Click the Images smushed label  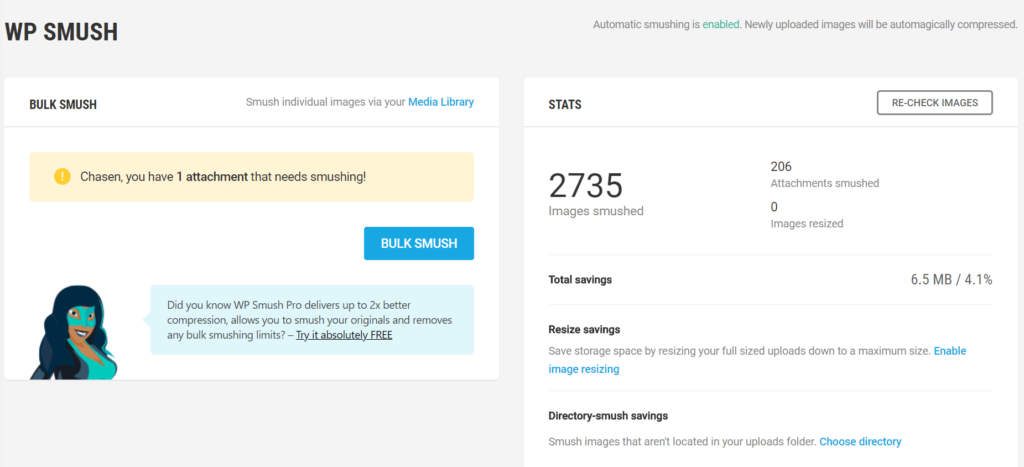(x=596, y=211)
